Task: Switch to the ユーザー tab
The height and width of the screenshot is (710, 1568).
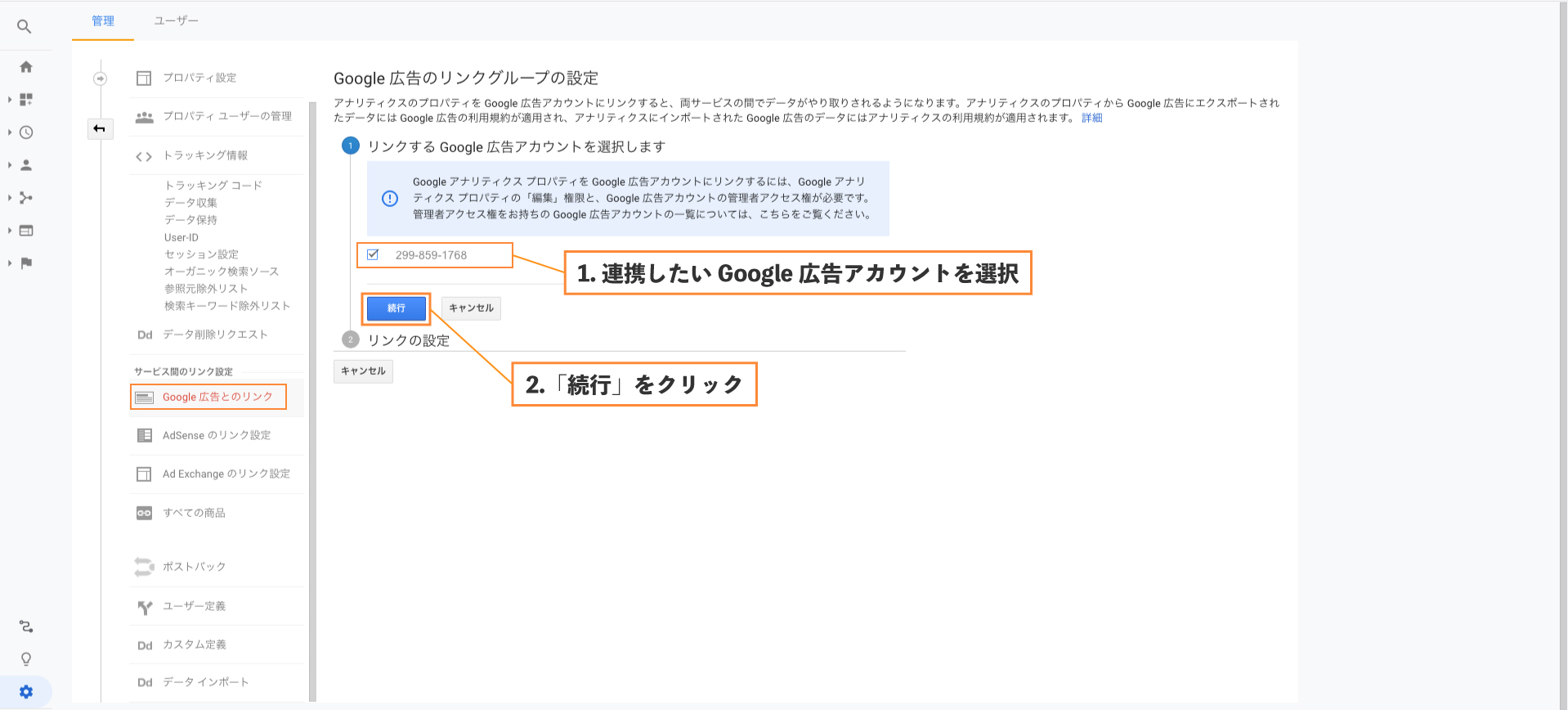Action: (177, 20)
